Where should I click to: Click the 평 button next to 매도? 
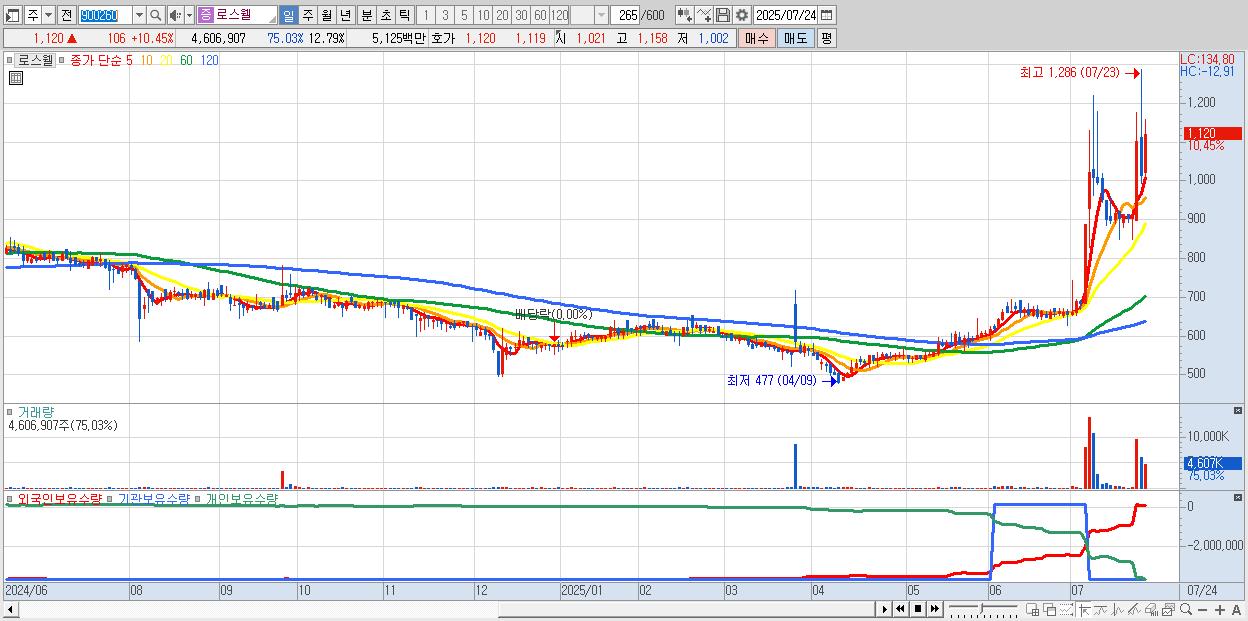(826, 38)
